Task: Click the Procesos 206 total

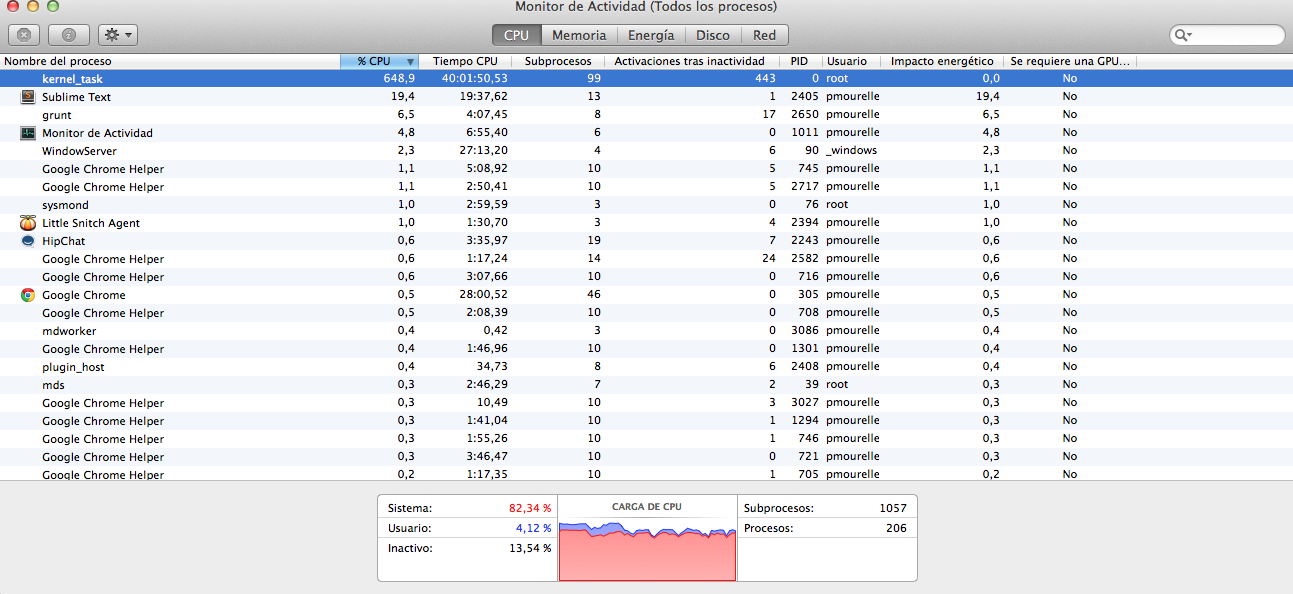Action: [x=896, y=527]
